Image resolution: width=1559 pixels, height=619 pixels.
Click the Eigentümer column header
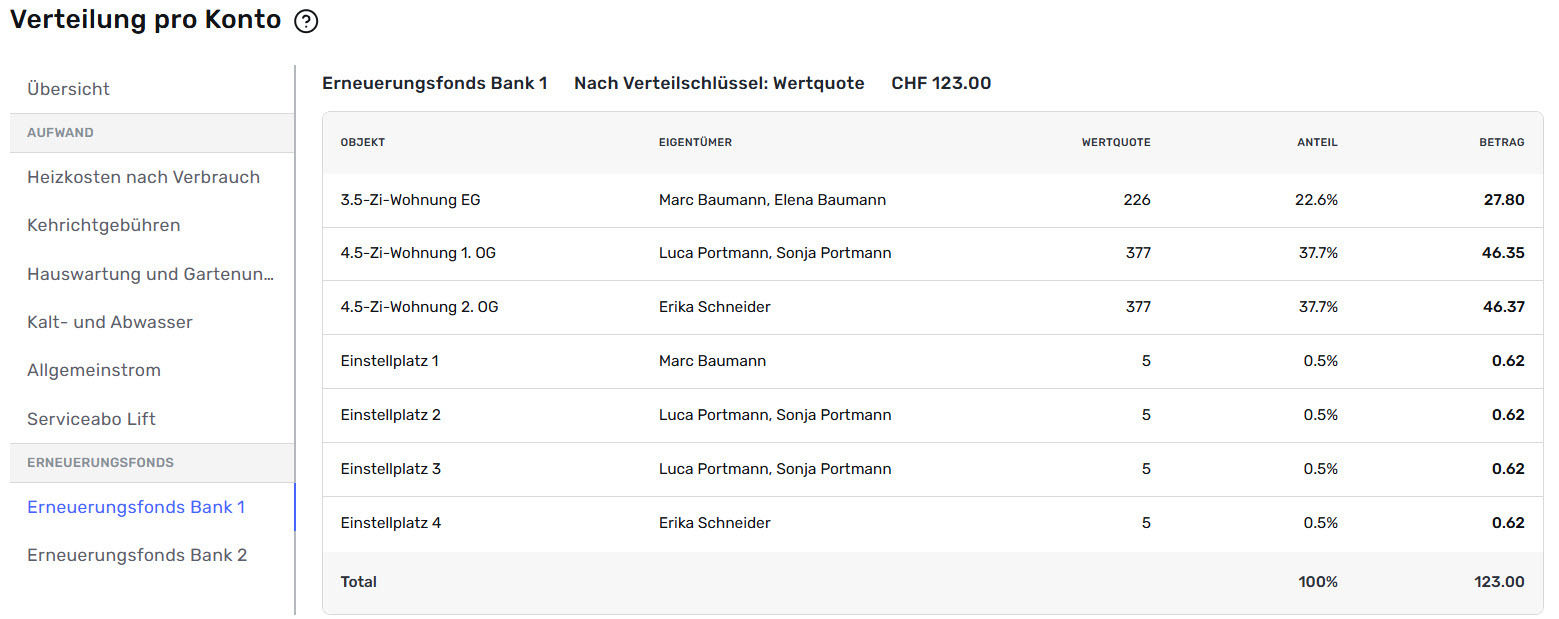pyautogui.click(x=695, y=142)
